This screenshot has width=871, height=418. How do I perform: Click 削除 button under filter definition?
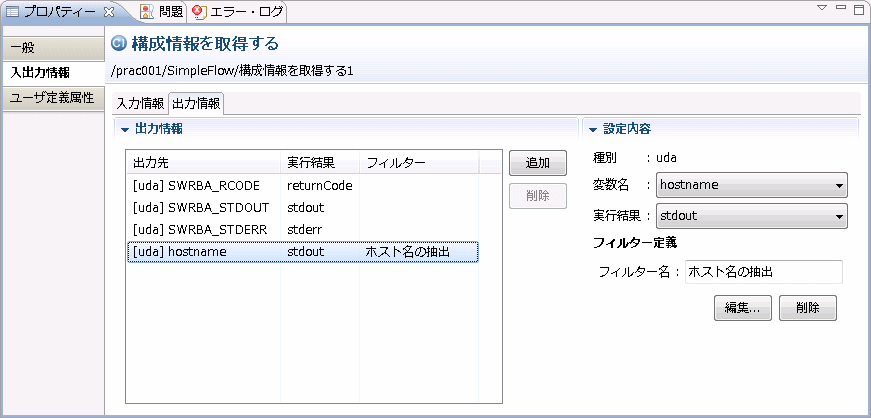pos(808,308)
